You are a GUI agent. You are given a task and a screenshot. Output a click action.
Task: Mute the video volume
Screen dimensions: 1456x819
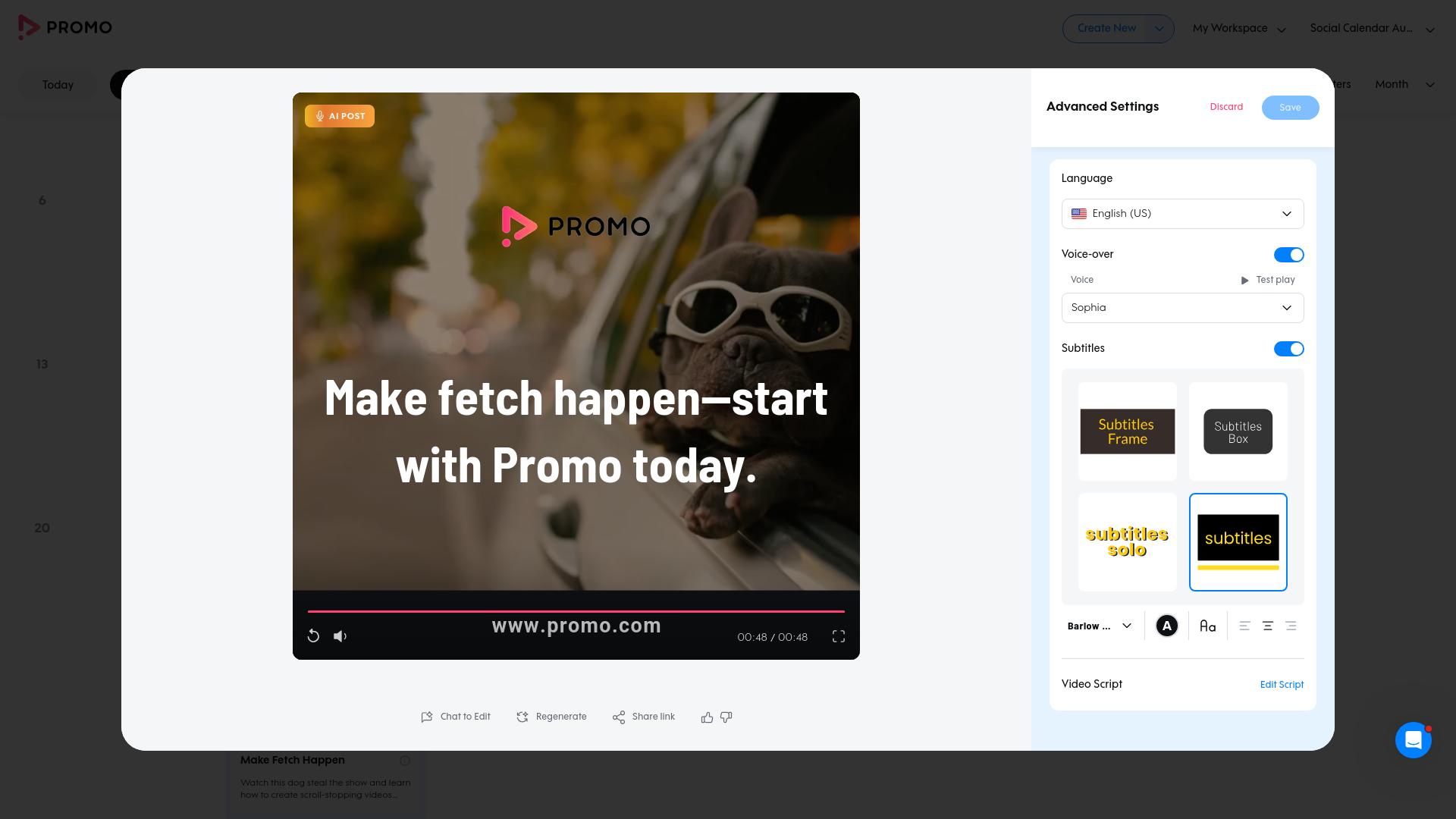tap(340, 636)
